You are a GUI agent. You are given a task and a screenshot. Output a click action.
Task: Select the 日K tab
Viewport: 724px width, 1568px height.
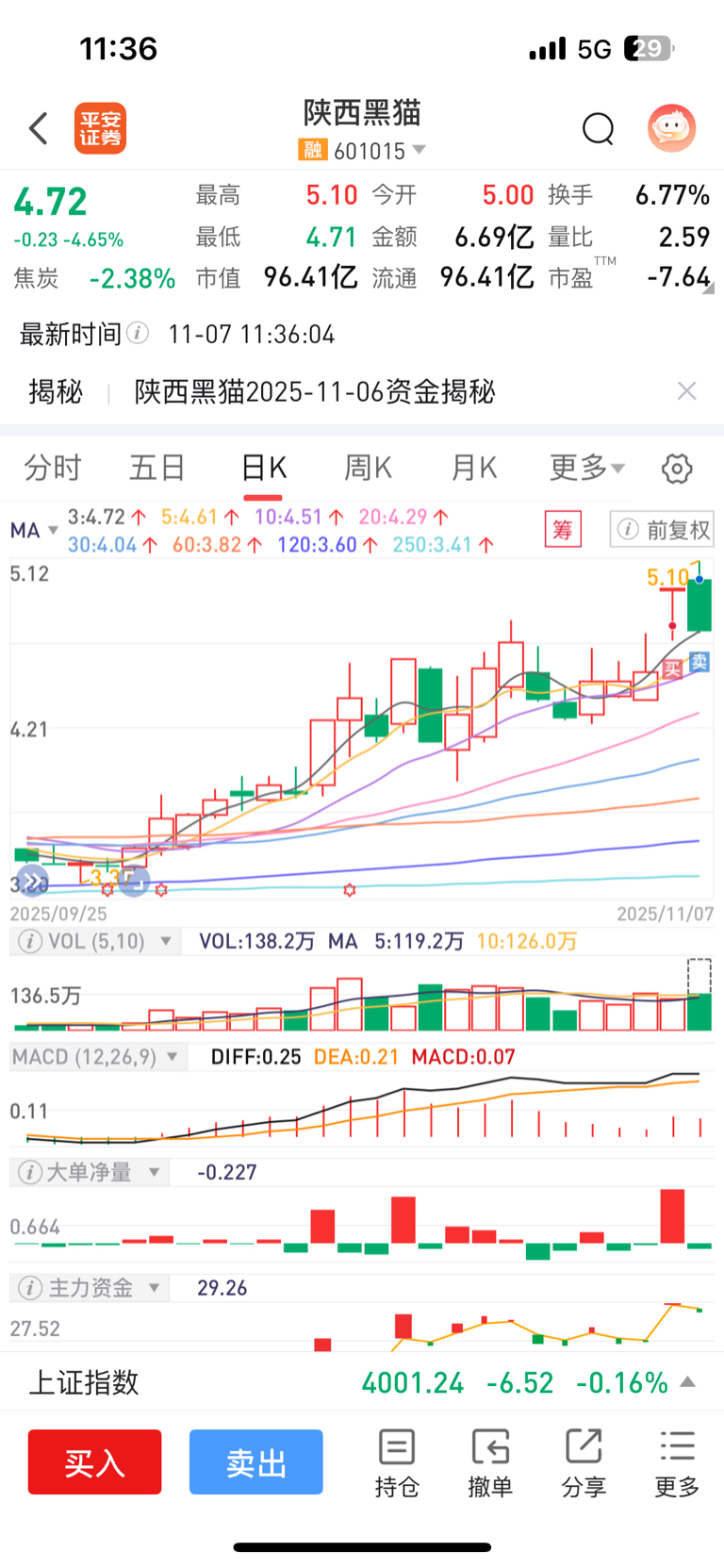pos(263,468)
